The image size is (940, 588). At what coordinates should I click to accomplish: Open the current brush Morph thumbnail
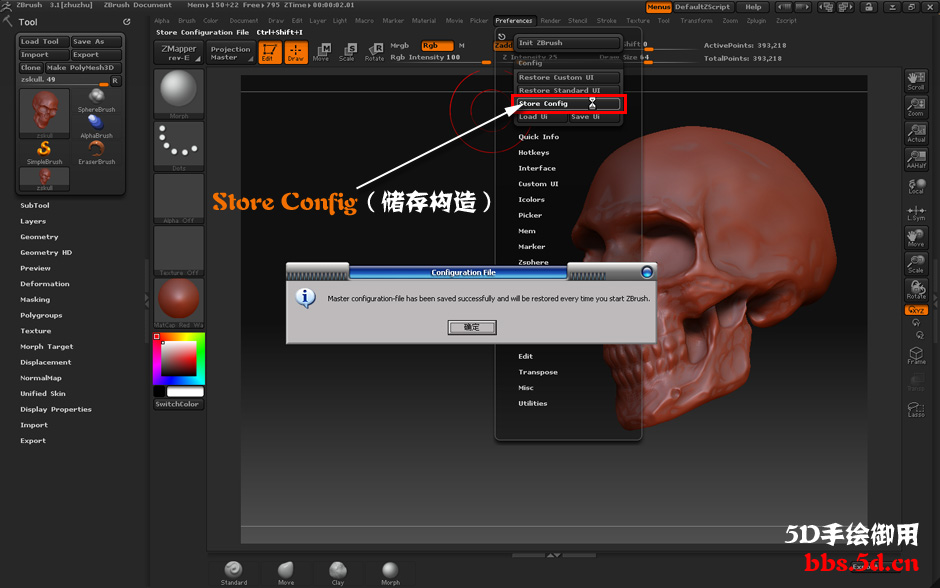pos(179,94)
